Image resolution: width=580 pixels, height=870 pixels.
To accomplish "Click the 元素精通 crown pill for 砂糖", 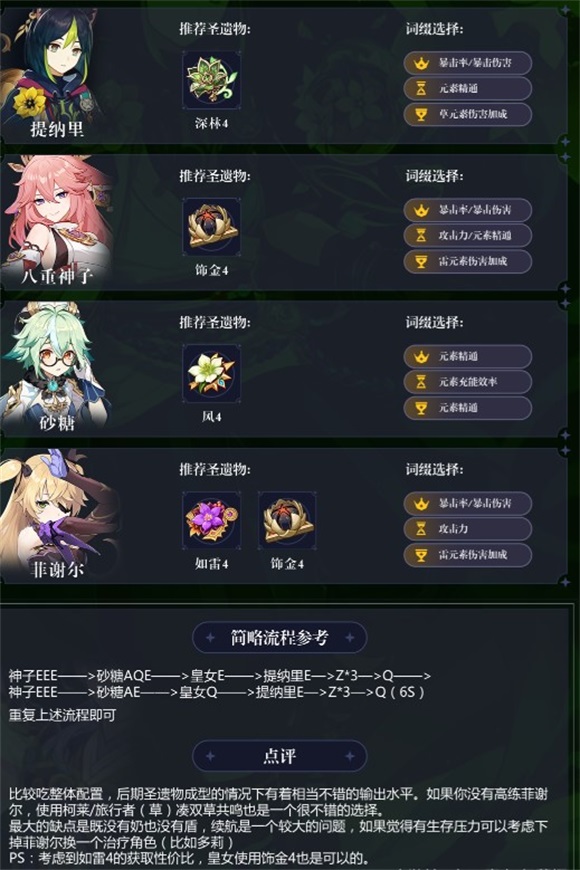I will [467, 356].
